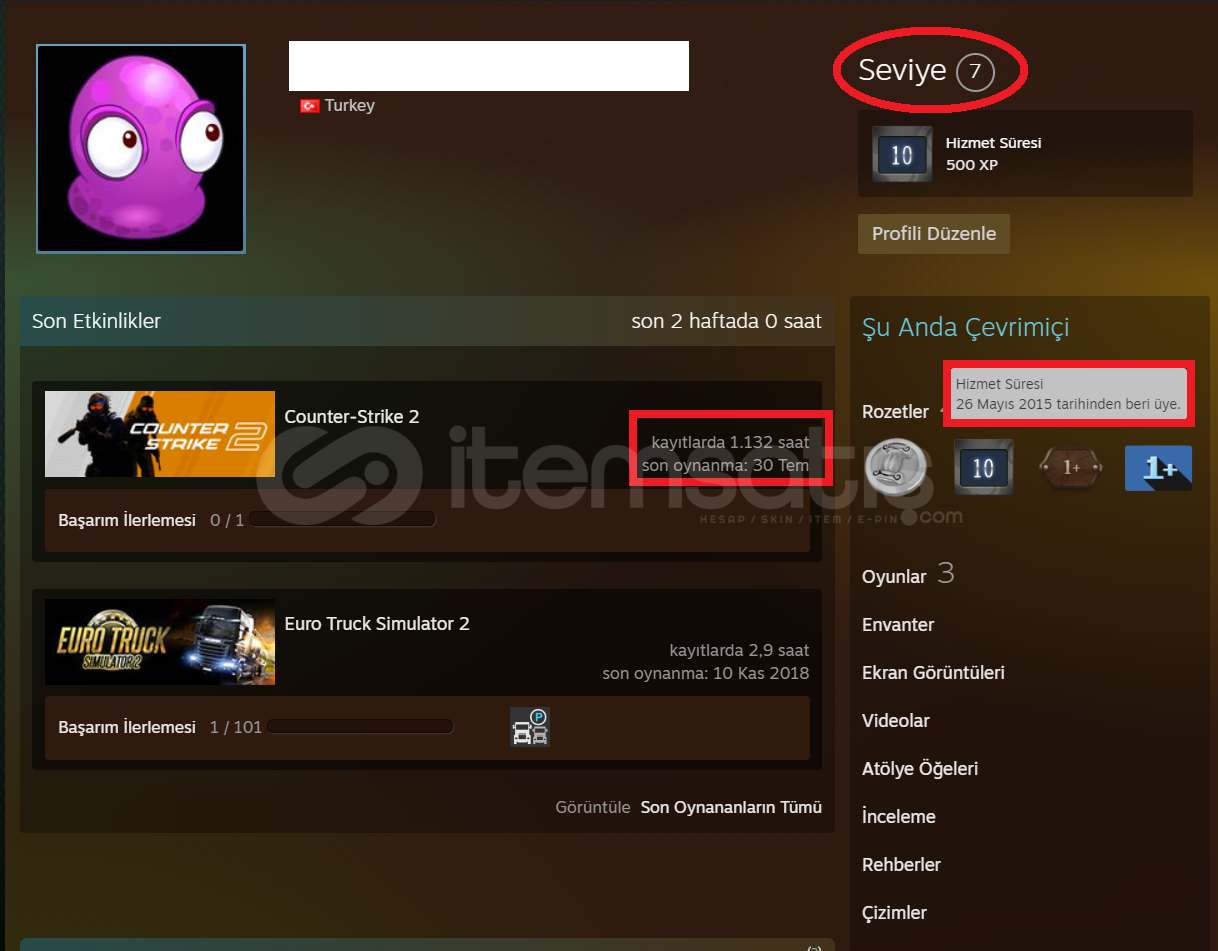Click the Son Etkinlikler heading
The width and height of the screenshot is (1218, 951).
coord(96,321)
